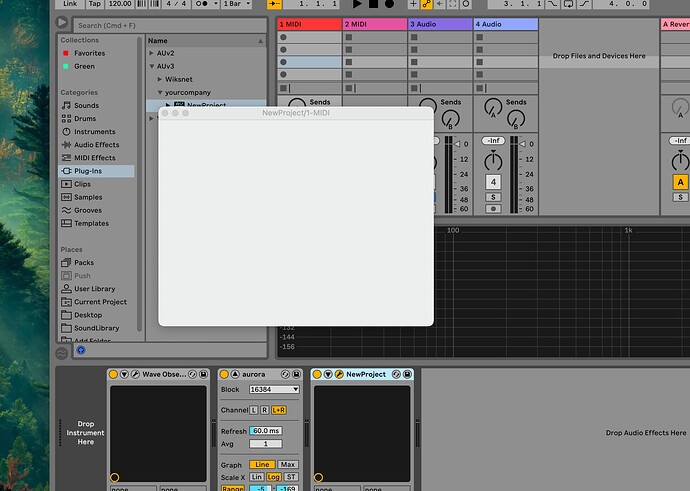Expand the AUv2 folder
The width and height of the screenshot is (690, 491).
pos(151,53)
